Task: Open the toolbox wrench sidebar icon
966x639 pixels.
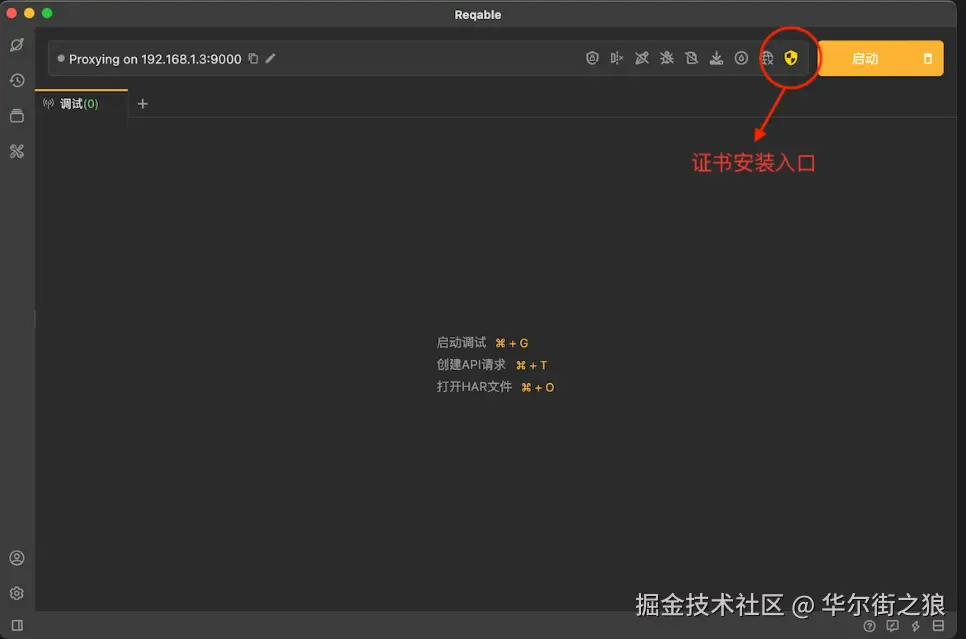Action: coord(17,151)
